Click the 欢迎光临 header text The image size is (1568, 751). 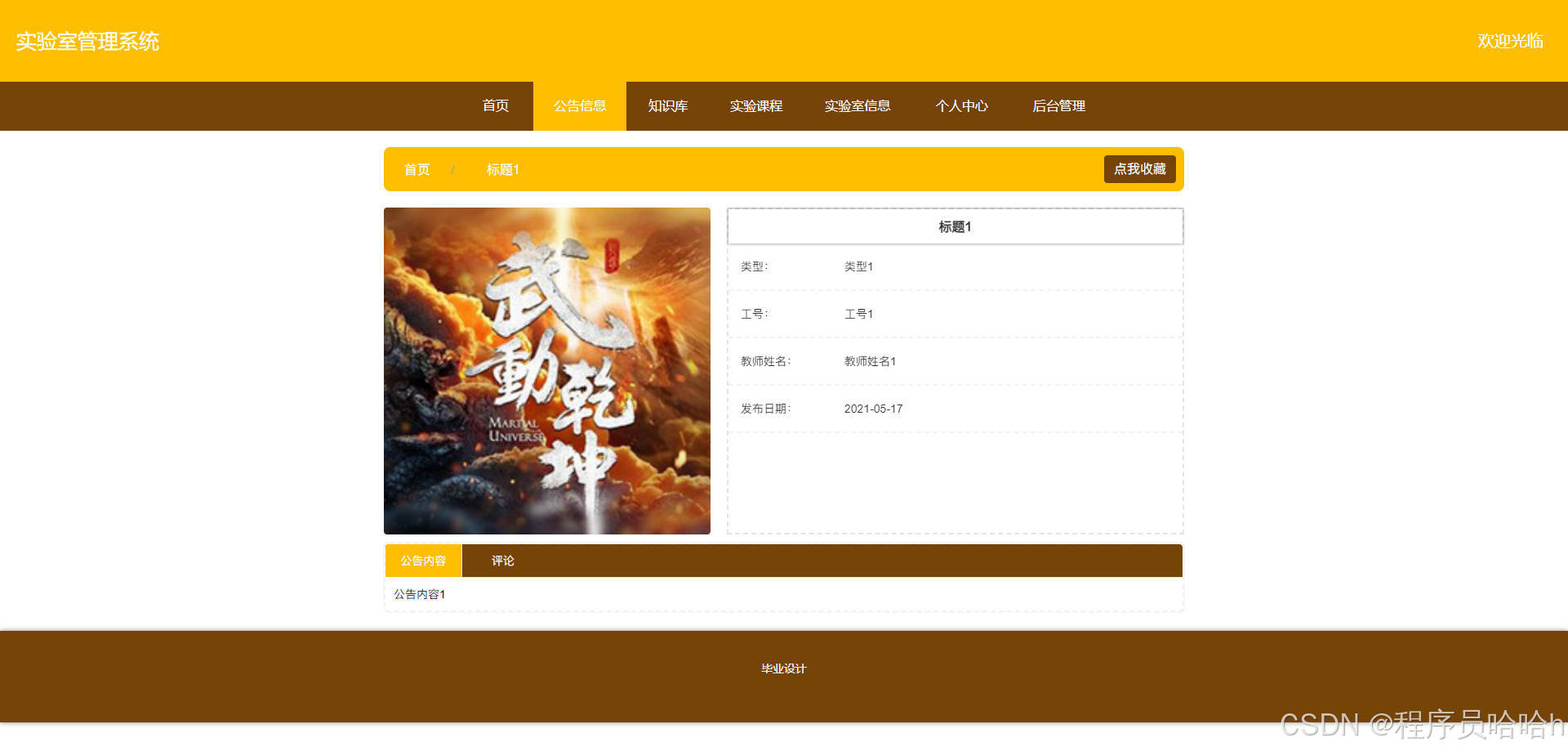pos(1510,41)
